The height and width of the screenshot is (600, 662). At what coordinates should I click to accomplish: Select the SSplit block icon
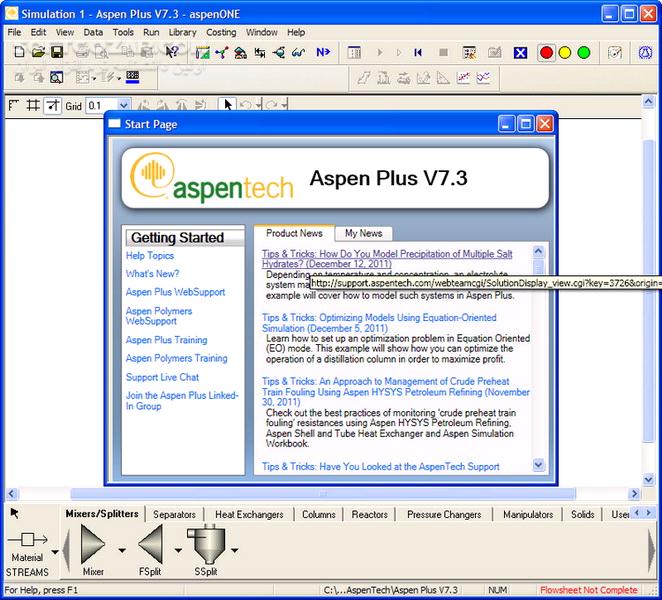click(x=206, y=543)
